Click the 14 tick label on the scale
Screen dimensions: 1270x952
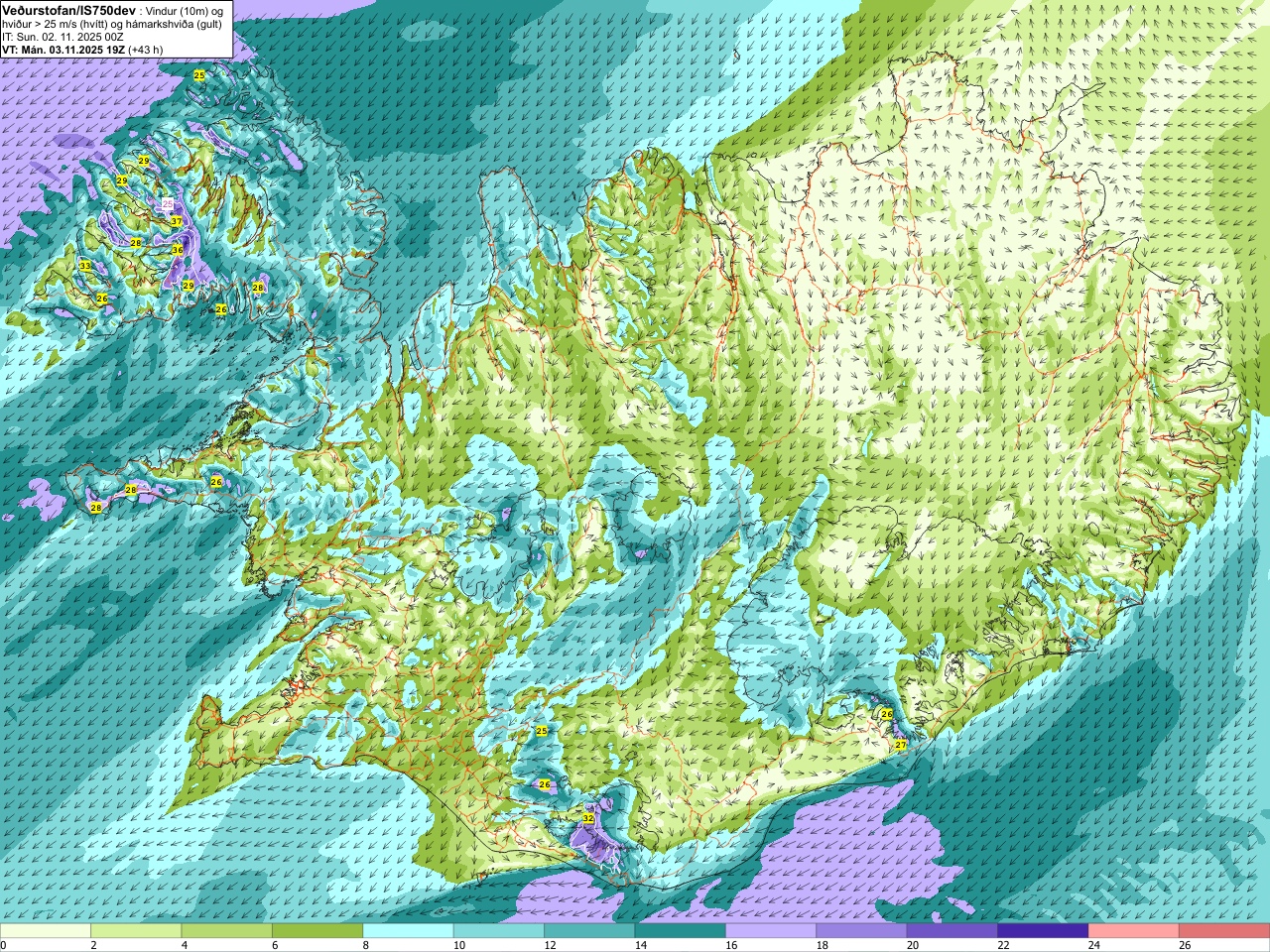641,945
